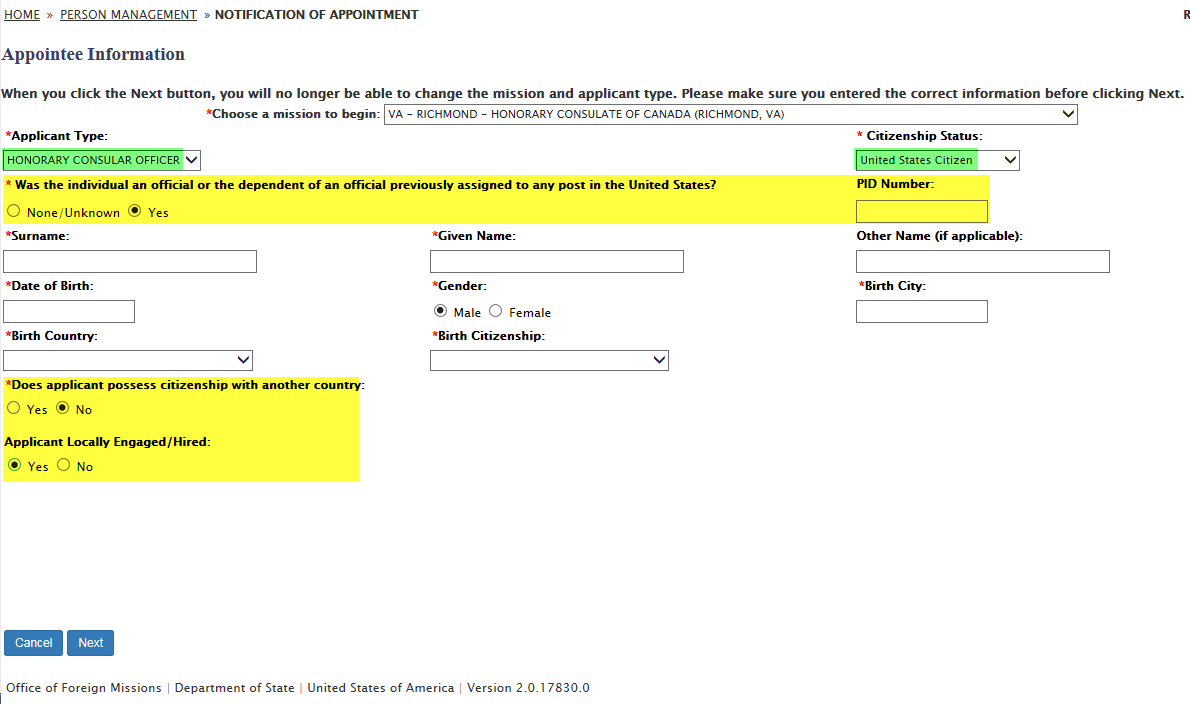The width and height of the screenshot is (1190, 704).
Task: Select None/Unknown for previously assigned official
Action: [14, 211]
